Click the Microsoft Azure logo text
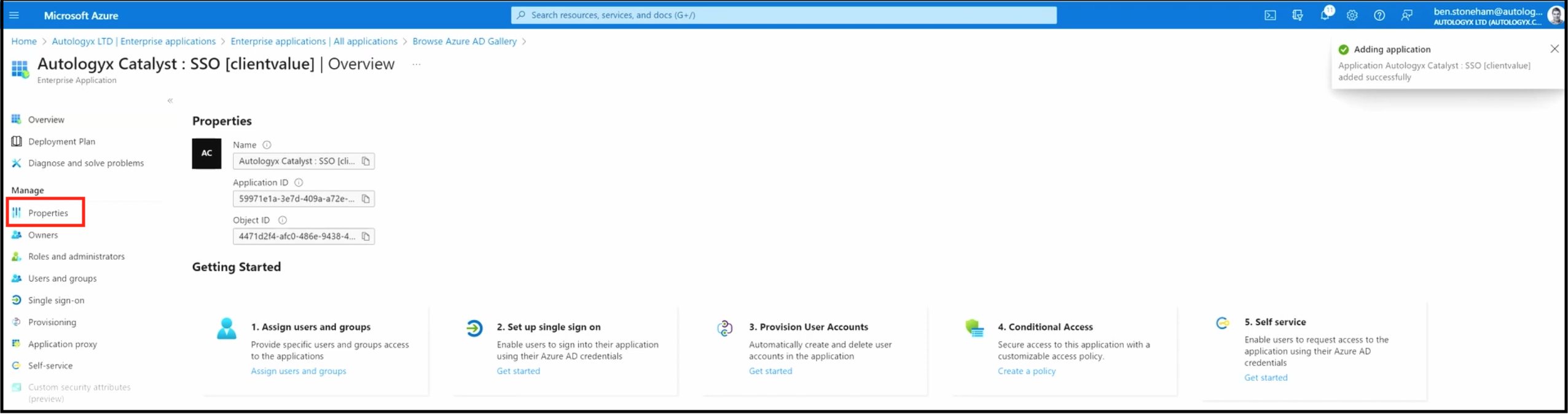This screenshot has height=414, width=1568. click(x=81, y=15)
